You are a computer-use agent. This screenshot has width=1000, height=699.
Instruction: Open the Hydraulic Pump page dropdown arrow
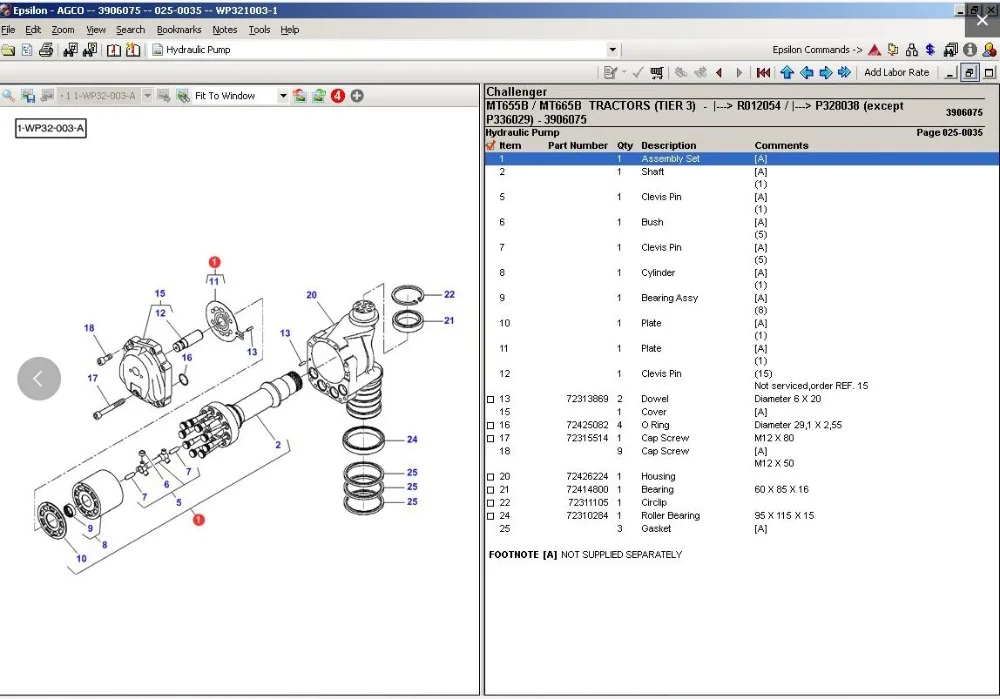coord(612,50)
